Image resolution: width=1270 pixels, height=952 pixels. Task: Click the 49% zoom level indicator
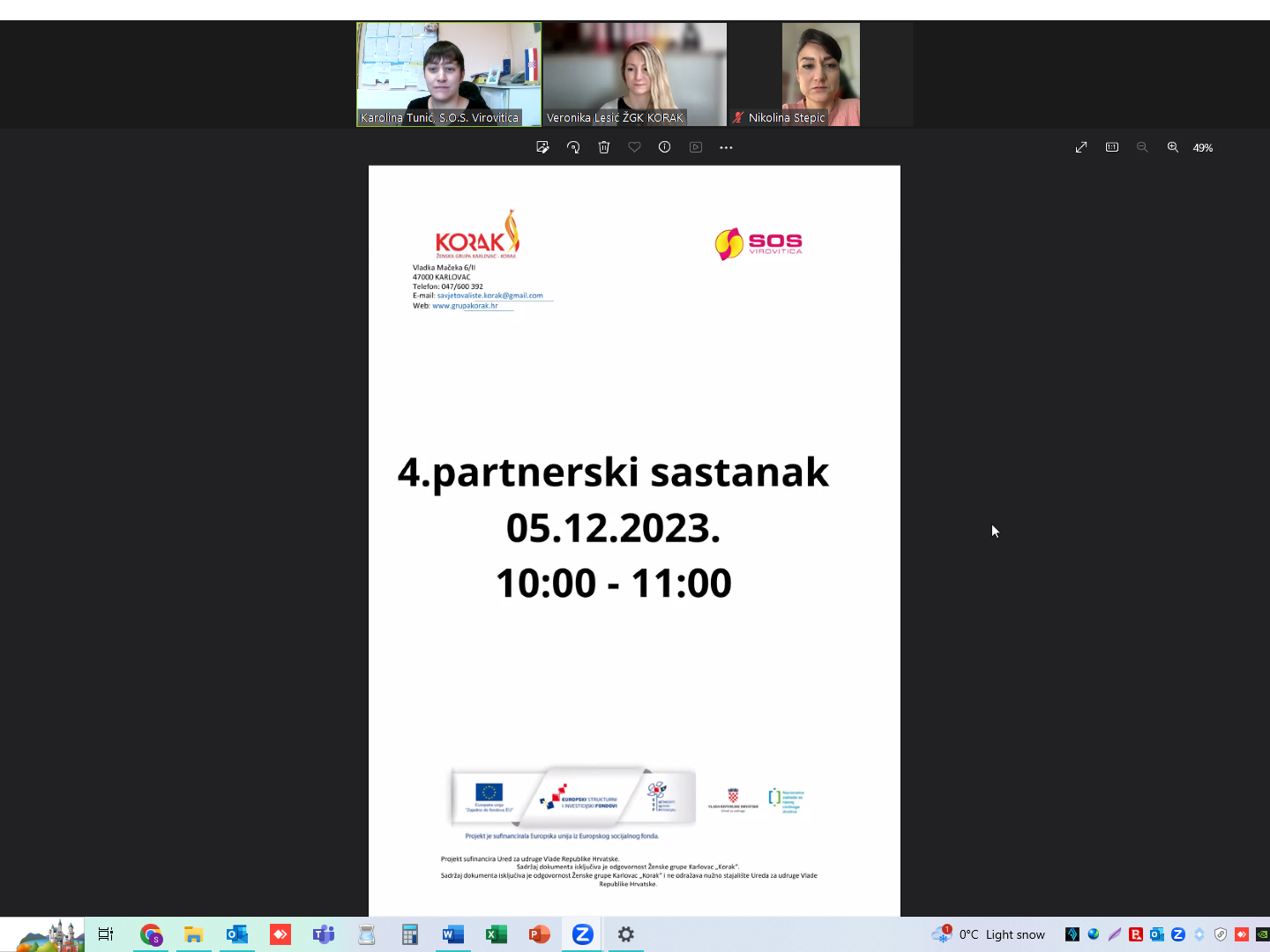(x=1203, y=148)
